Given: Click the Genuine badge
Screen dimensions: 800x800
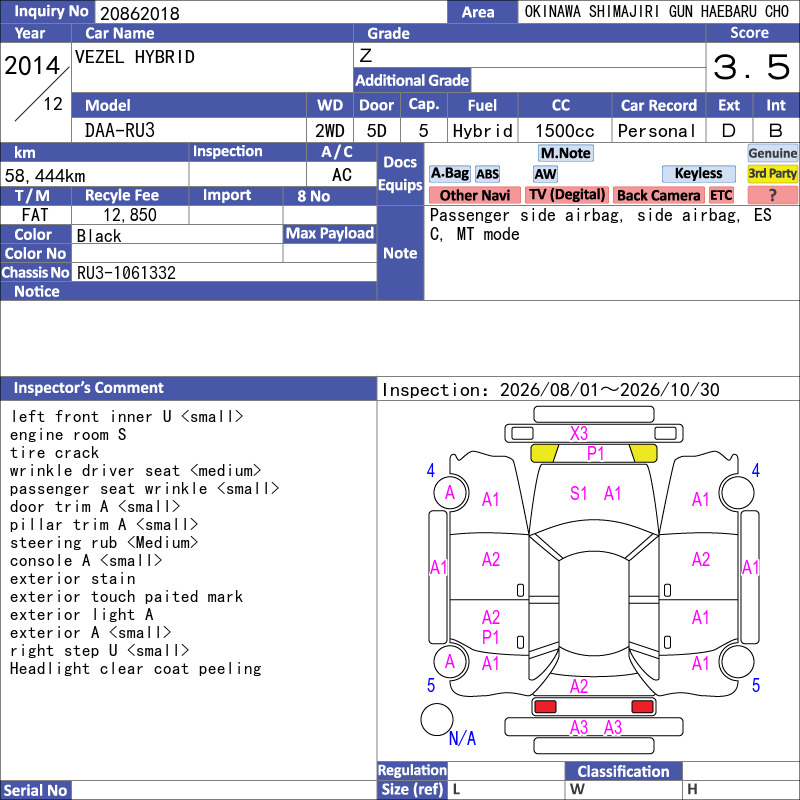Looking at the screenshot, I should pos(772,153).
